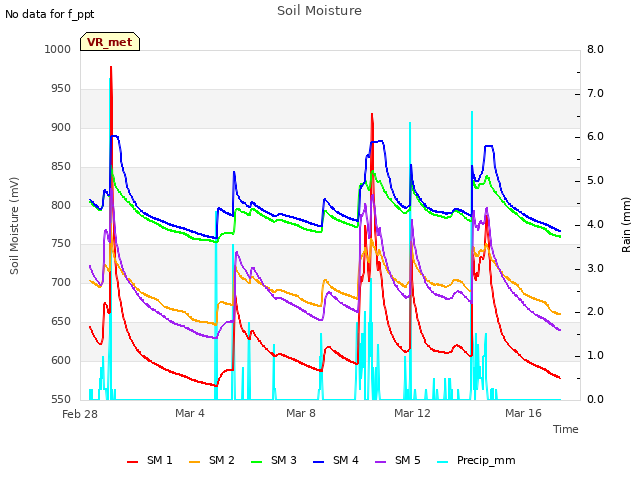The width and height of the screenshot is (640, 480).
Task: Click the Mar 16 date tick label
Action: [x=523, y=413]
